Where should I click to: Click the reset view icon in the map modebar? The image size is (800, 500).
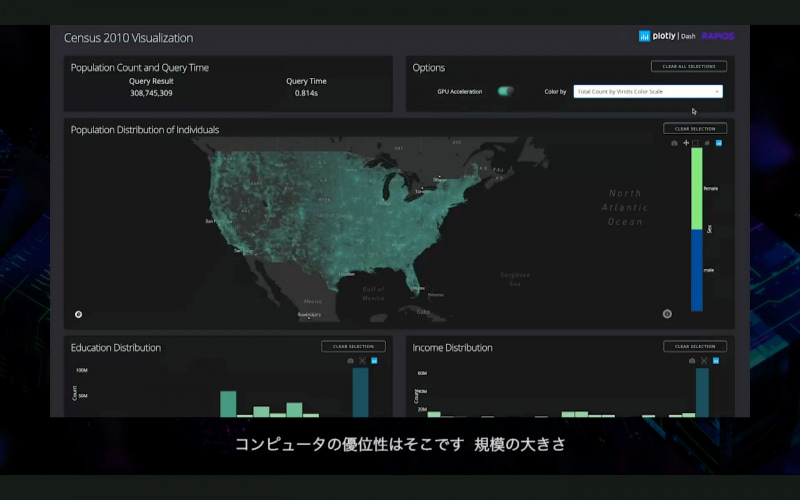click(x=707, y=143)
